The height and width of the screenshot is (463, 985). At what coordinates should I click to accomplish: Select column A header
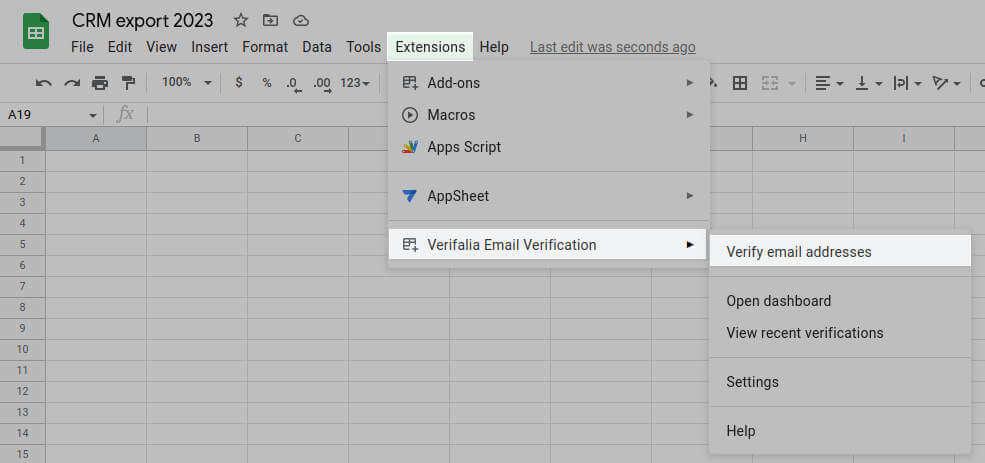[96, 138]
